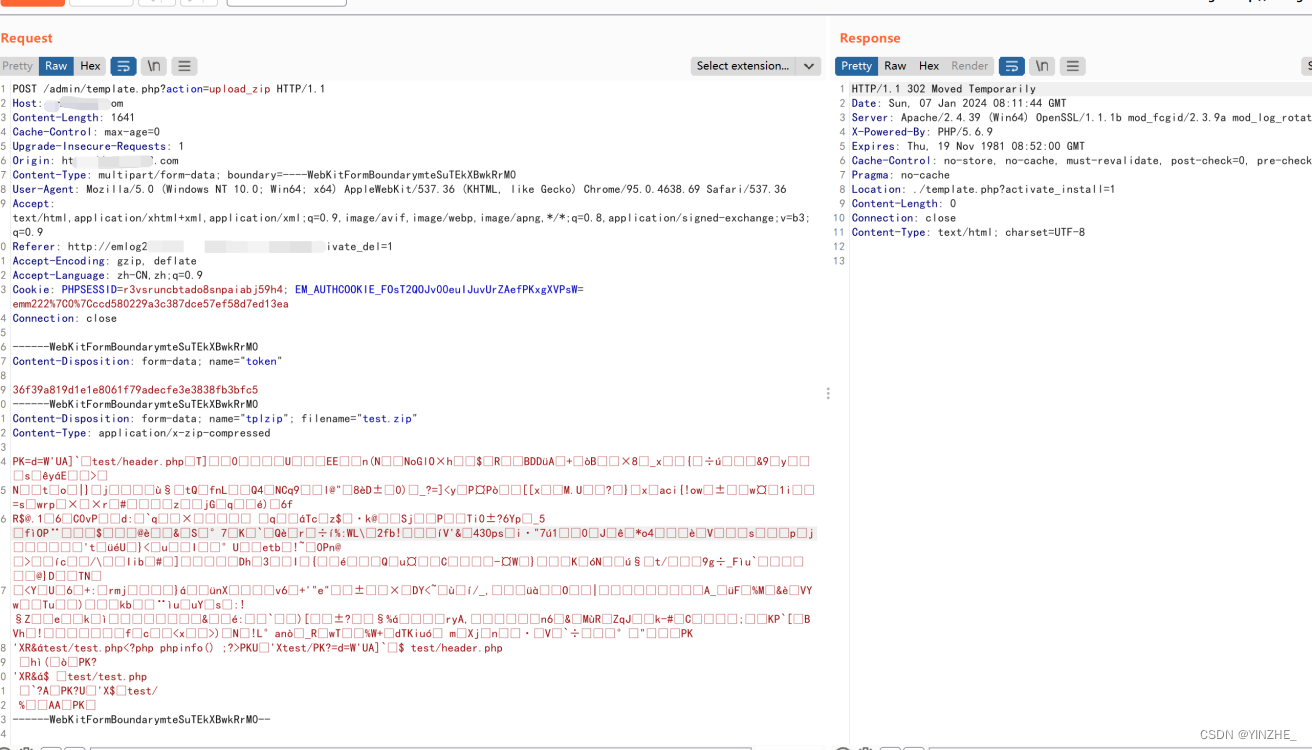Open Response panel hamburger options menu

click(x=1073, y=66)
